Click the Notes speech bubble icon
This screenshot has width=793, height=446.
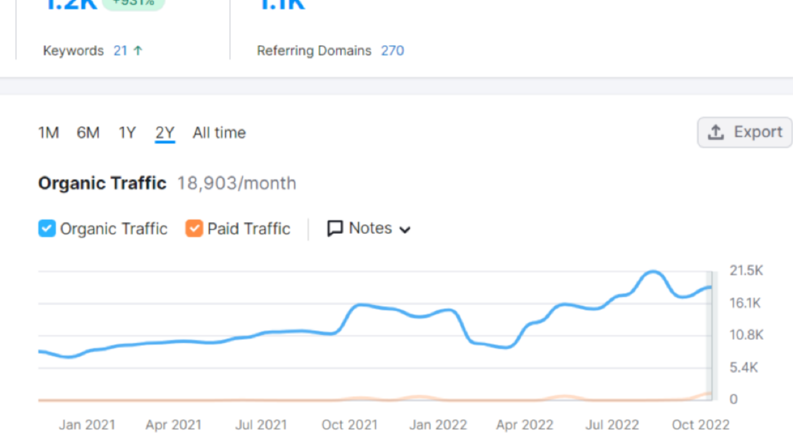335,229
